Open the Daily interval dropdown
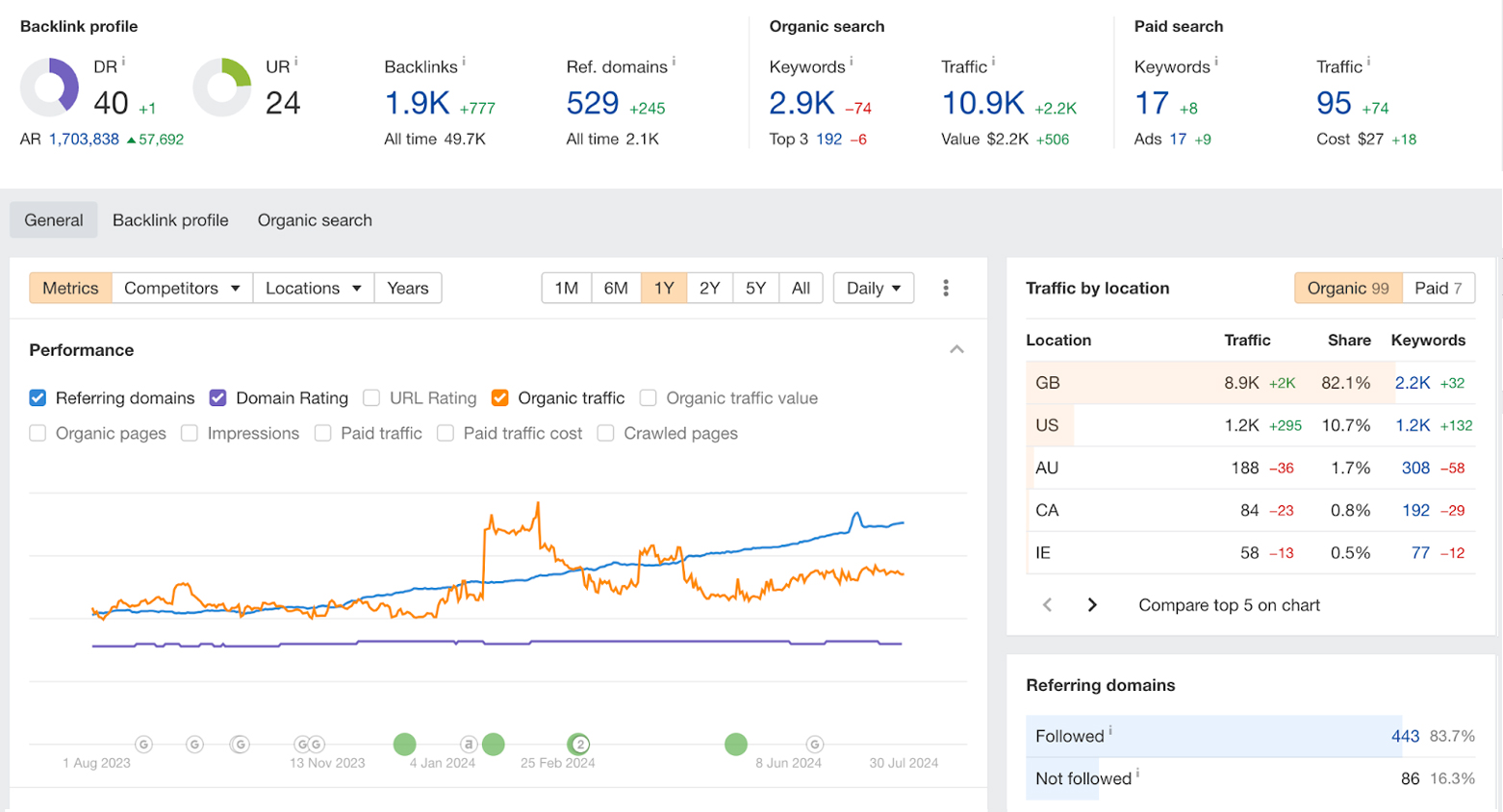 [x=873, y=288]
